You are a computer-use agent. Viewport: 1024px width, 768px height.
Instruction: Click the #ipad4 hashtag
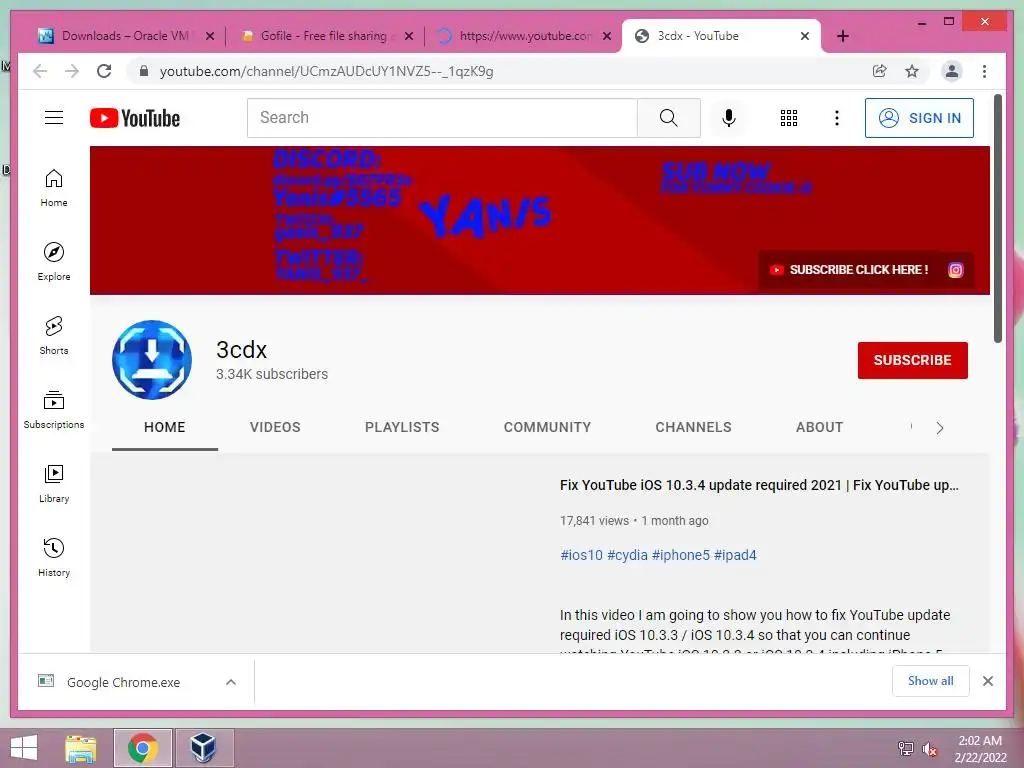(x=735, y=555)
